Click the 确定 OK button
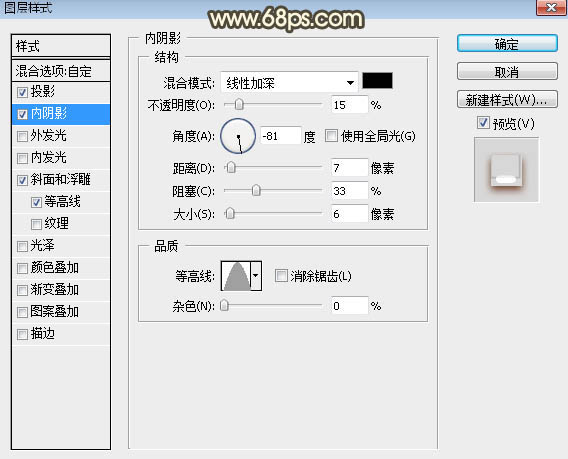Screen dimensions: 568x459 coord(507,44)
